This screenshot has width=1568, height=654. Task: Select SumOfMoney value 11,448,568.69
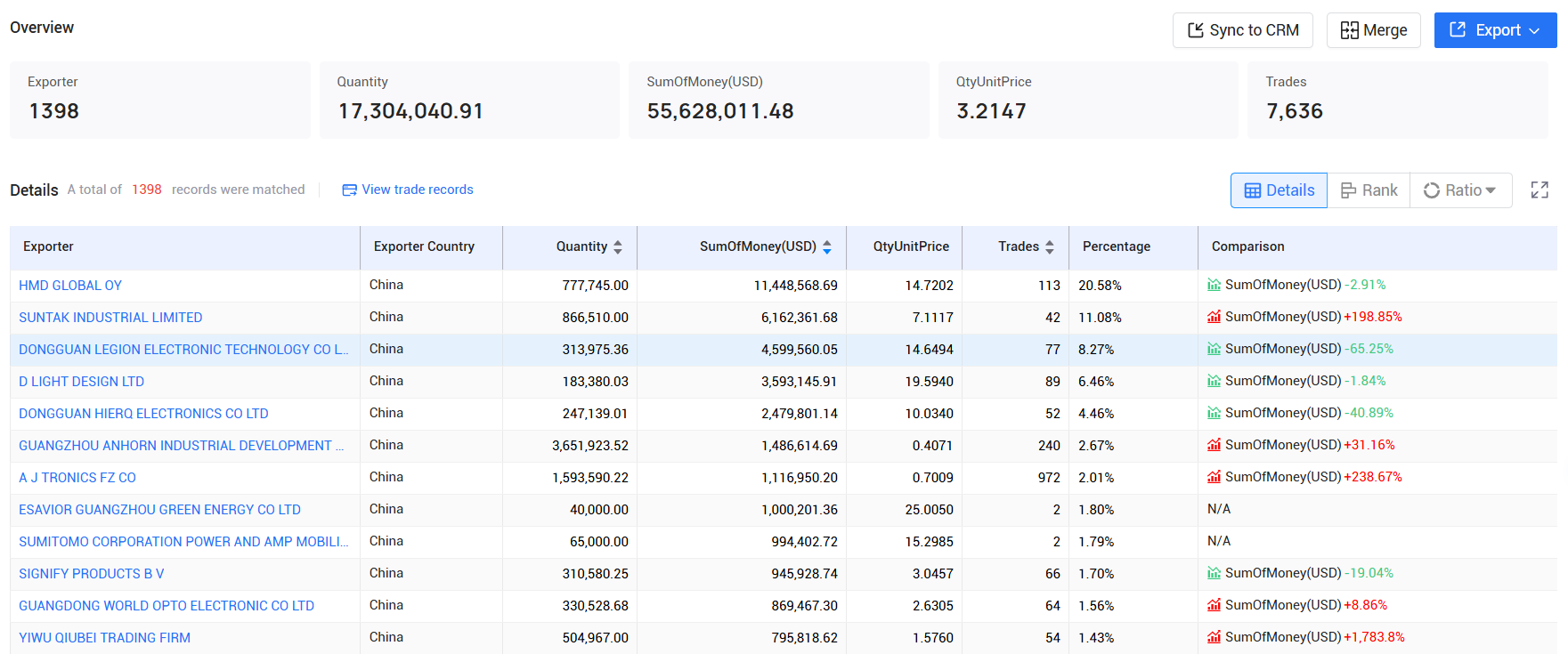point(795,286)
